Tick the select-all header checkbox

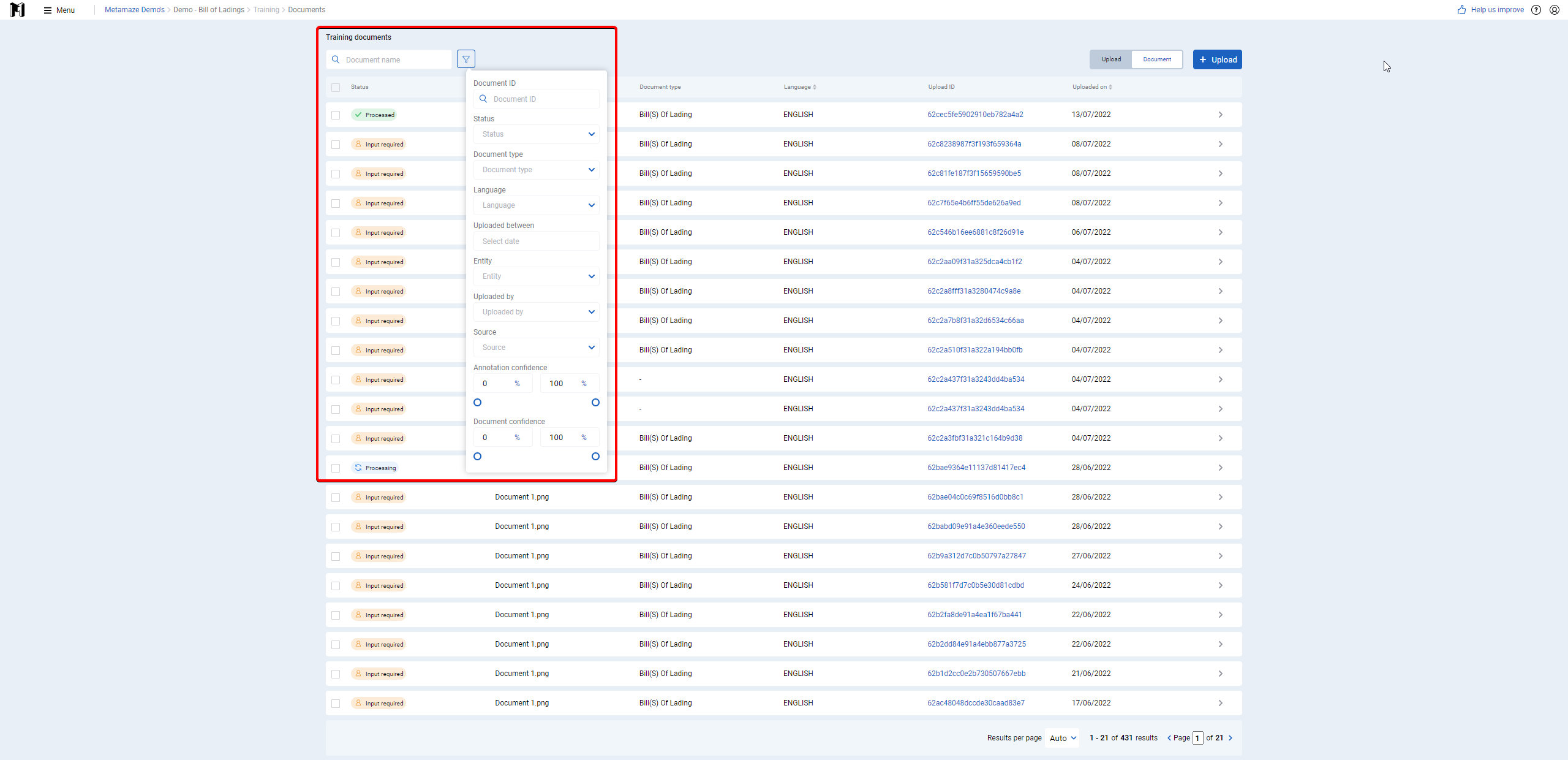[x=336, y=88]
